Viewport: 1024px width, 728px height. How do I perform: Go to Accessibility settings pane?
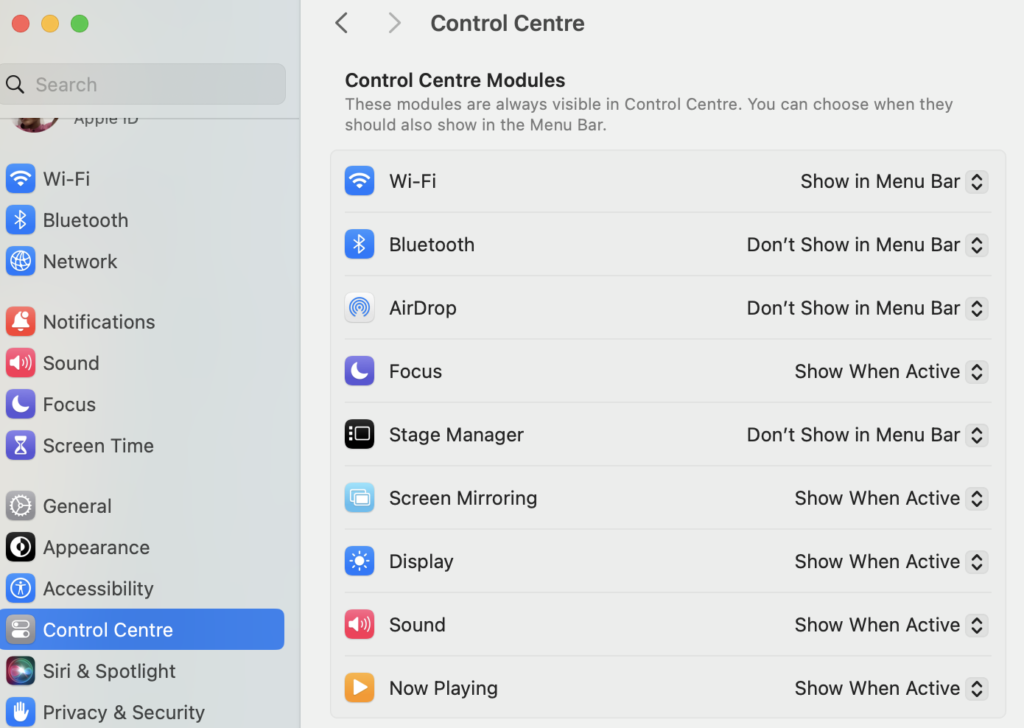pyautogui.click(x=97, y=589)
